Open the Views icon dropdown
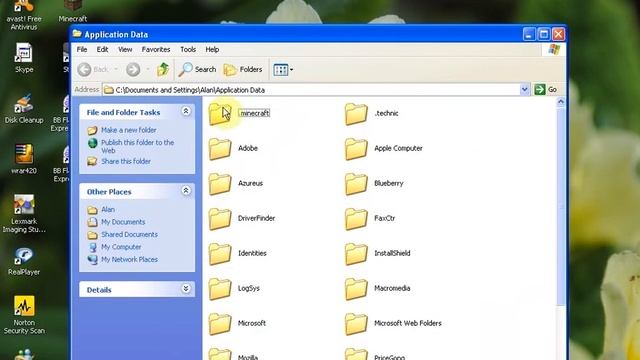640x360 pixels. tap(283, 69)
